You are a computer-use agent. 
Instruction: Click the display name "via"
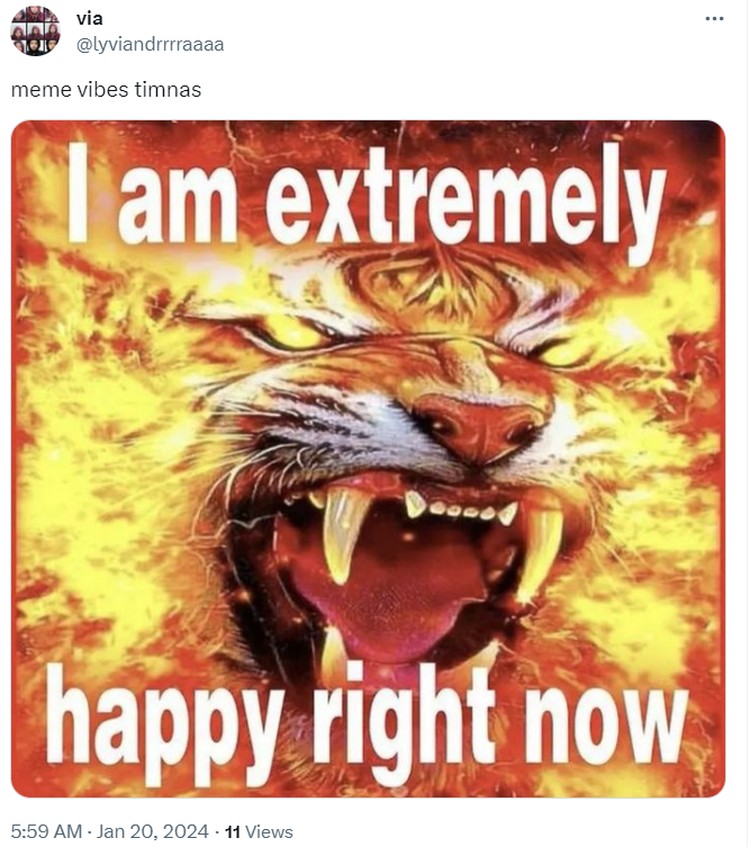tap(89, 19)
